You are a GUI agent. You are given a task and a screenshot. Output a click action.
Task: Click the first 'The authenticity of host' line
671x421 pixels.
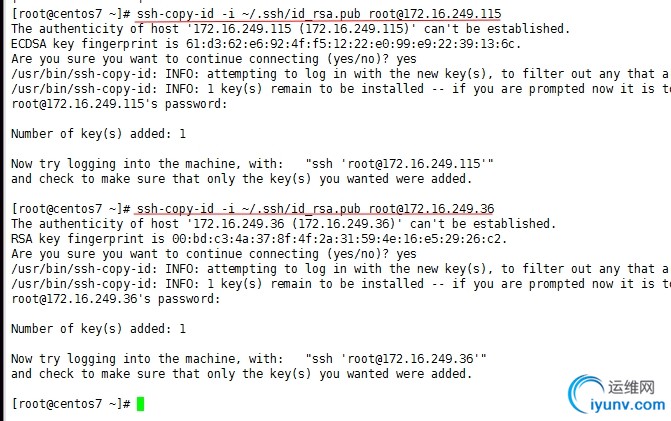pyautogui.click(x=291, y=29)
